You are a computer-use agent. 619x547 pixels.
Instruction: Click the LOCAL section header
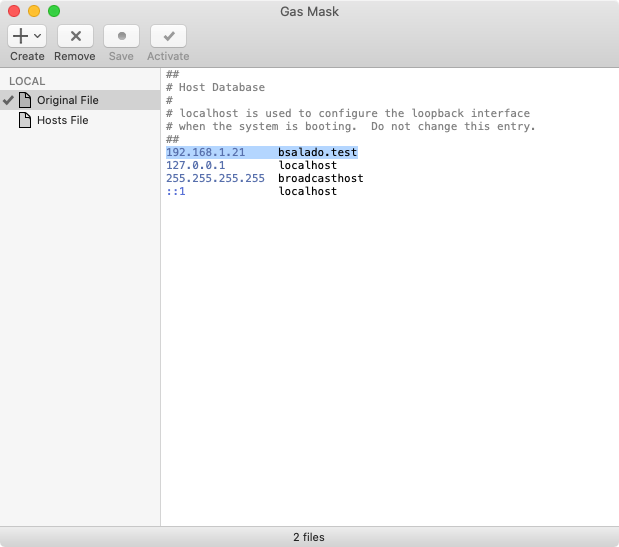tap(28, 80)
